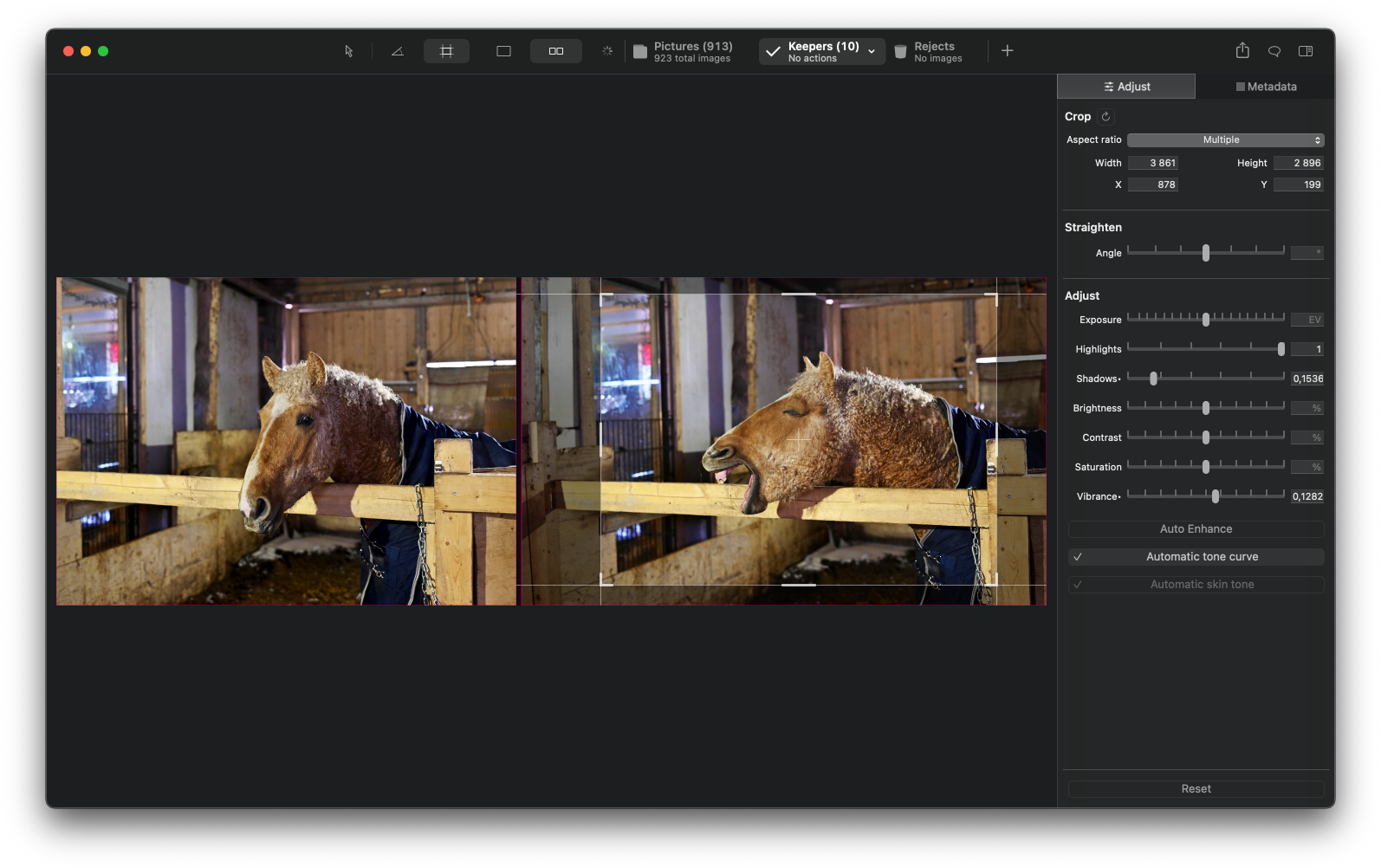The height and width of the screenshot is (868, 1381).
Task: Click the Auto Enhance button
Action: (x=1196, y=529)
